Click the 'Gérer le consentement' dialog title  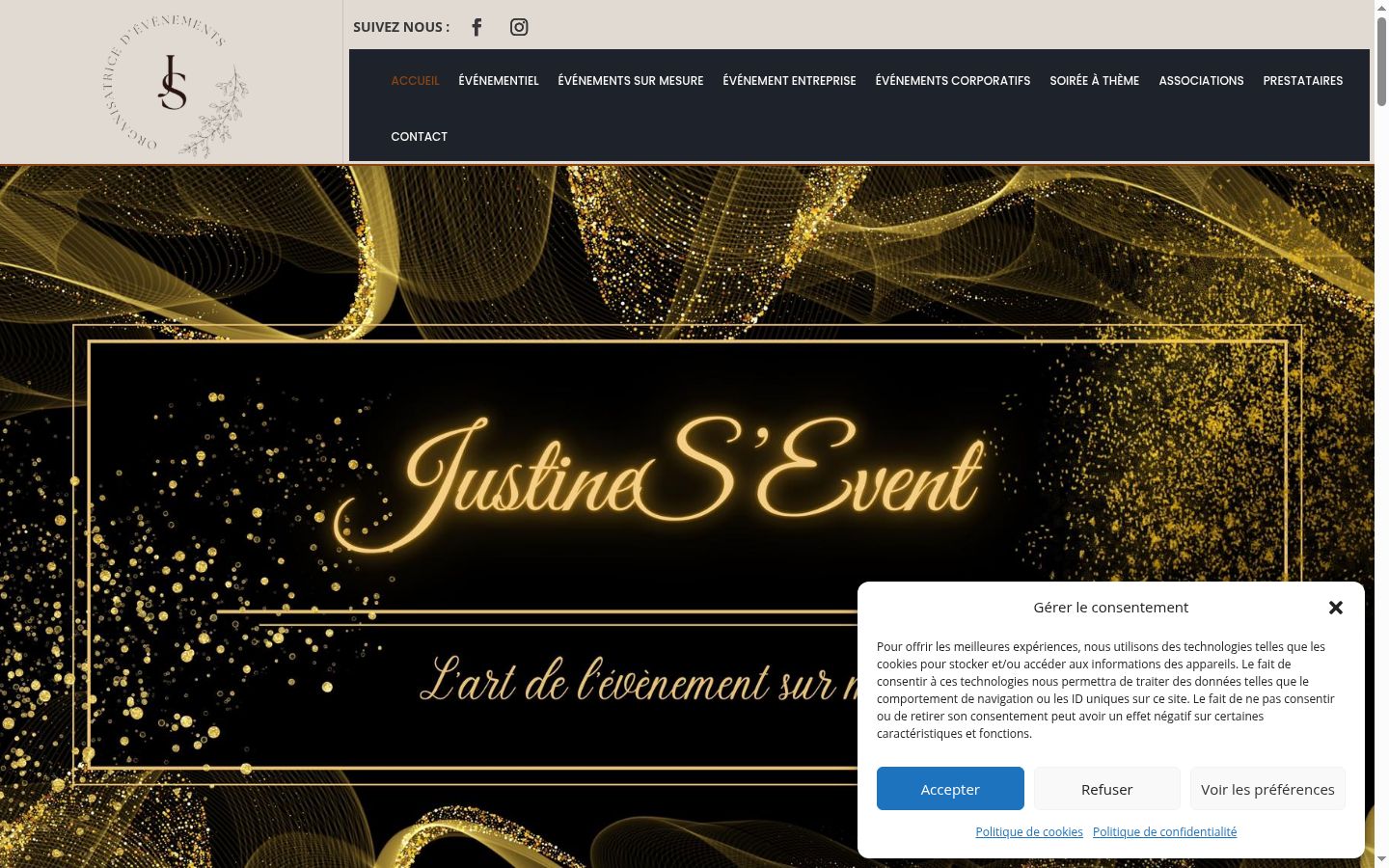click(1110, 608)
